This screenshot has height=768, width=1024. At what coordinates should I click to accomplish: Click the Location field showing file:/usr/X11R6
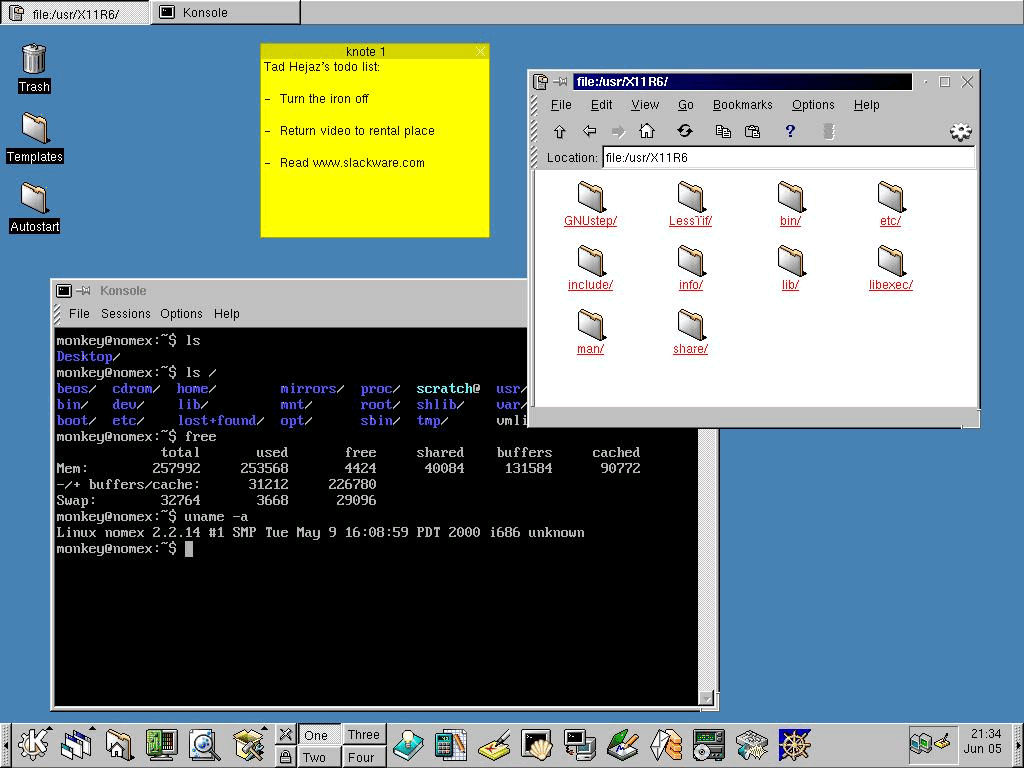pos(787,158)
